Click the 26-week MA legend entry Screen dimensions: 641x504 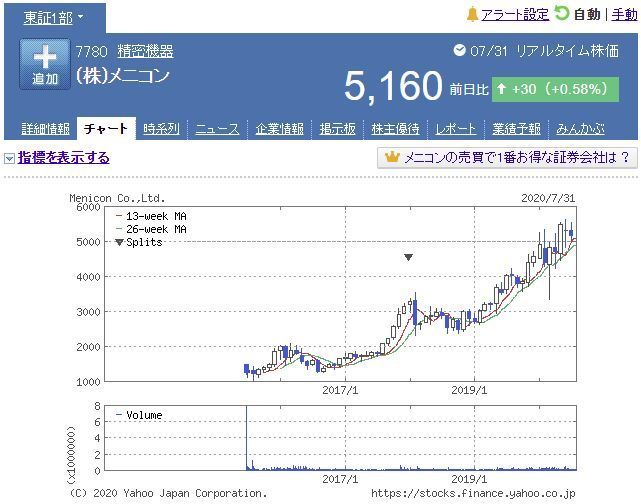point(152,229)
